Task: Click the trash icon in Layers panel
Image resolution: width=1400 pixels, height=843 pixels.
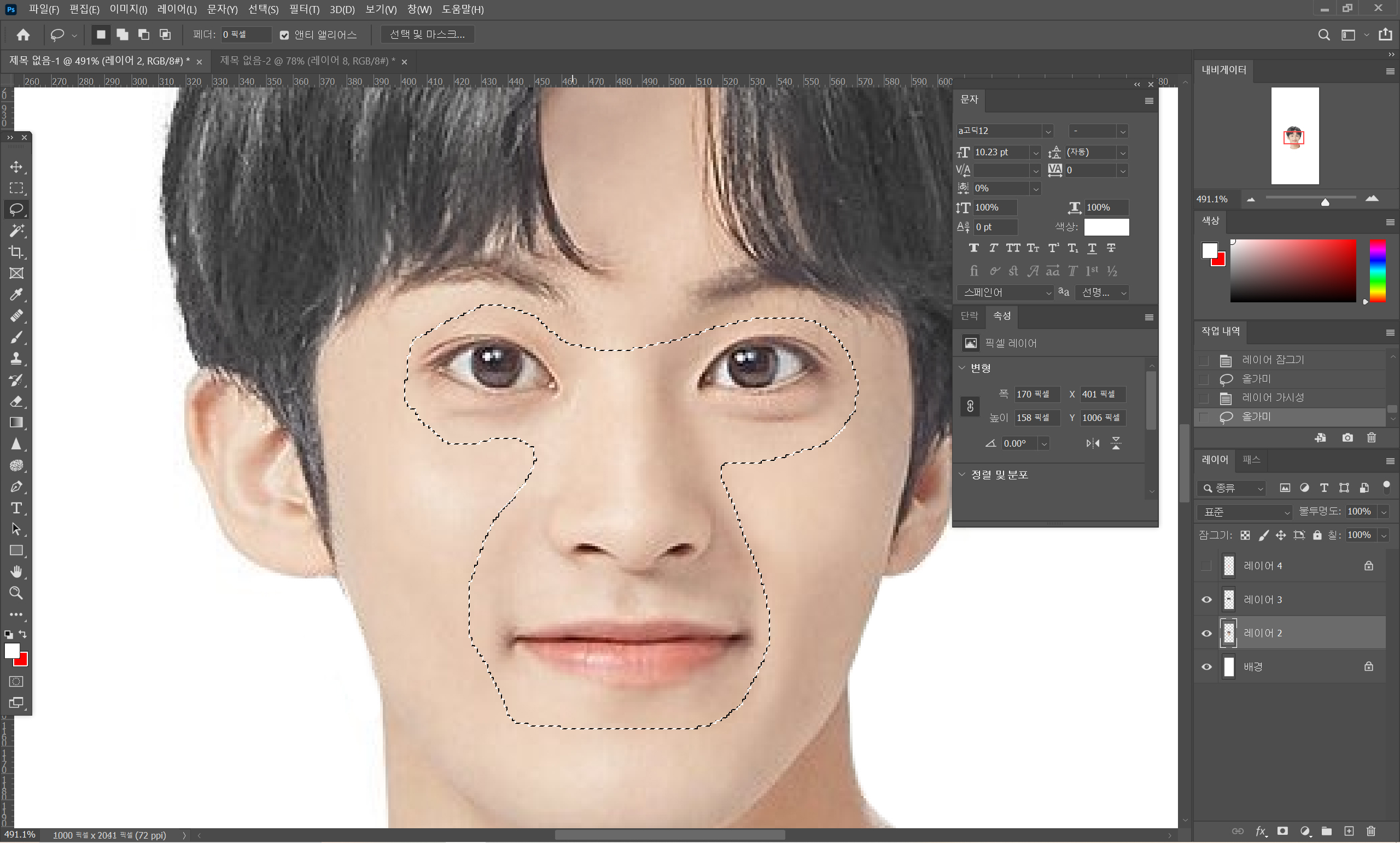Action: coord(1370,831)
